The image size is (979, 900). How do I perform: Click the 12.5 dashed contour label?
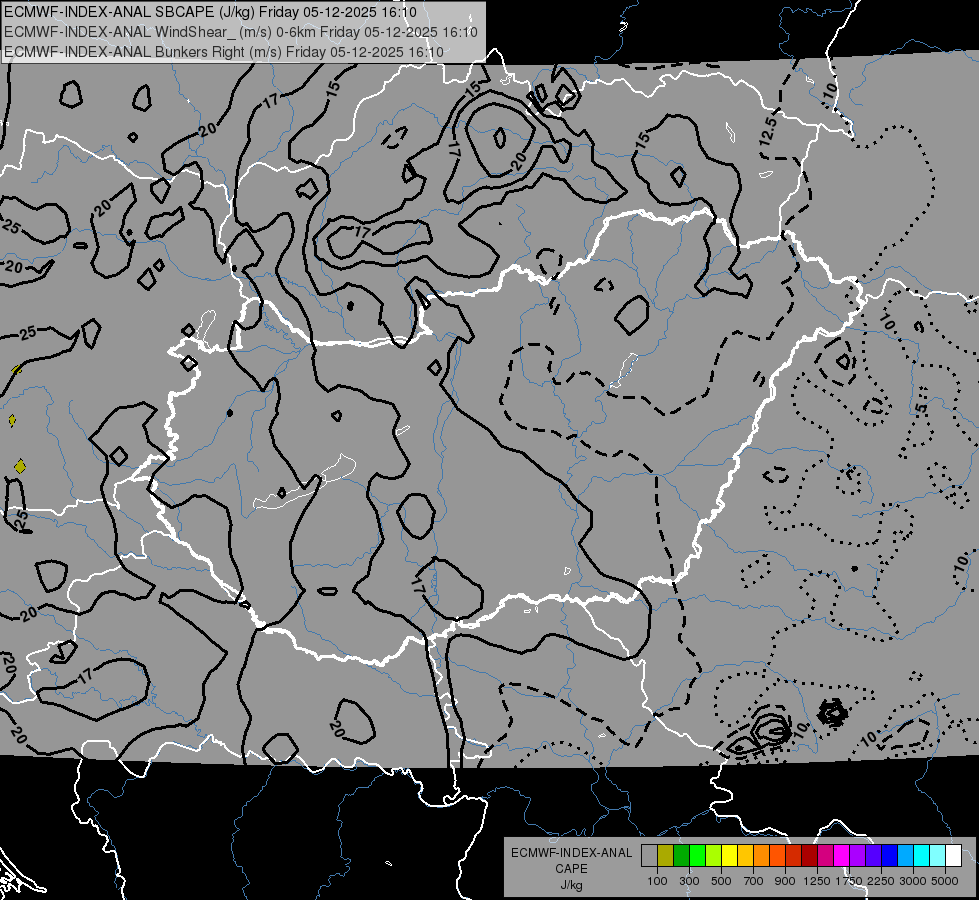tap(769, 131)
